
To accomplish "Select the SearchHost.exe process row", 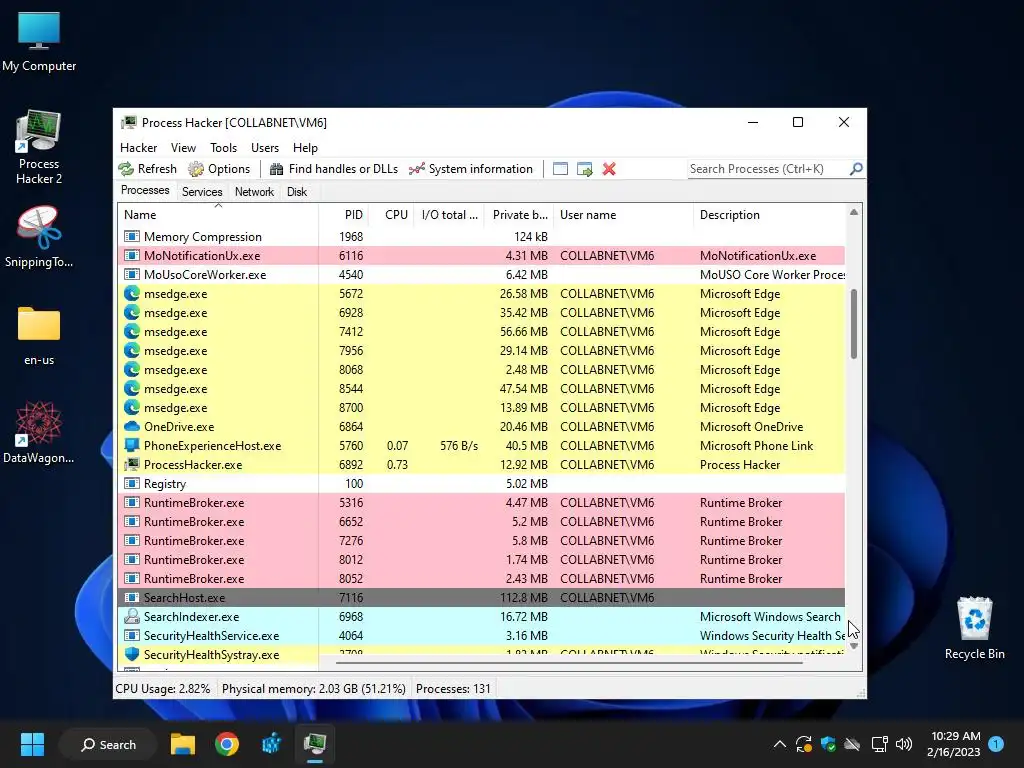I will tap(481, 598).
